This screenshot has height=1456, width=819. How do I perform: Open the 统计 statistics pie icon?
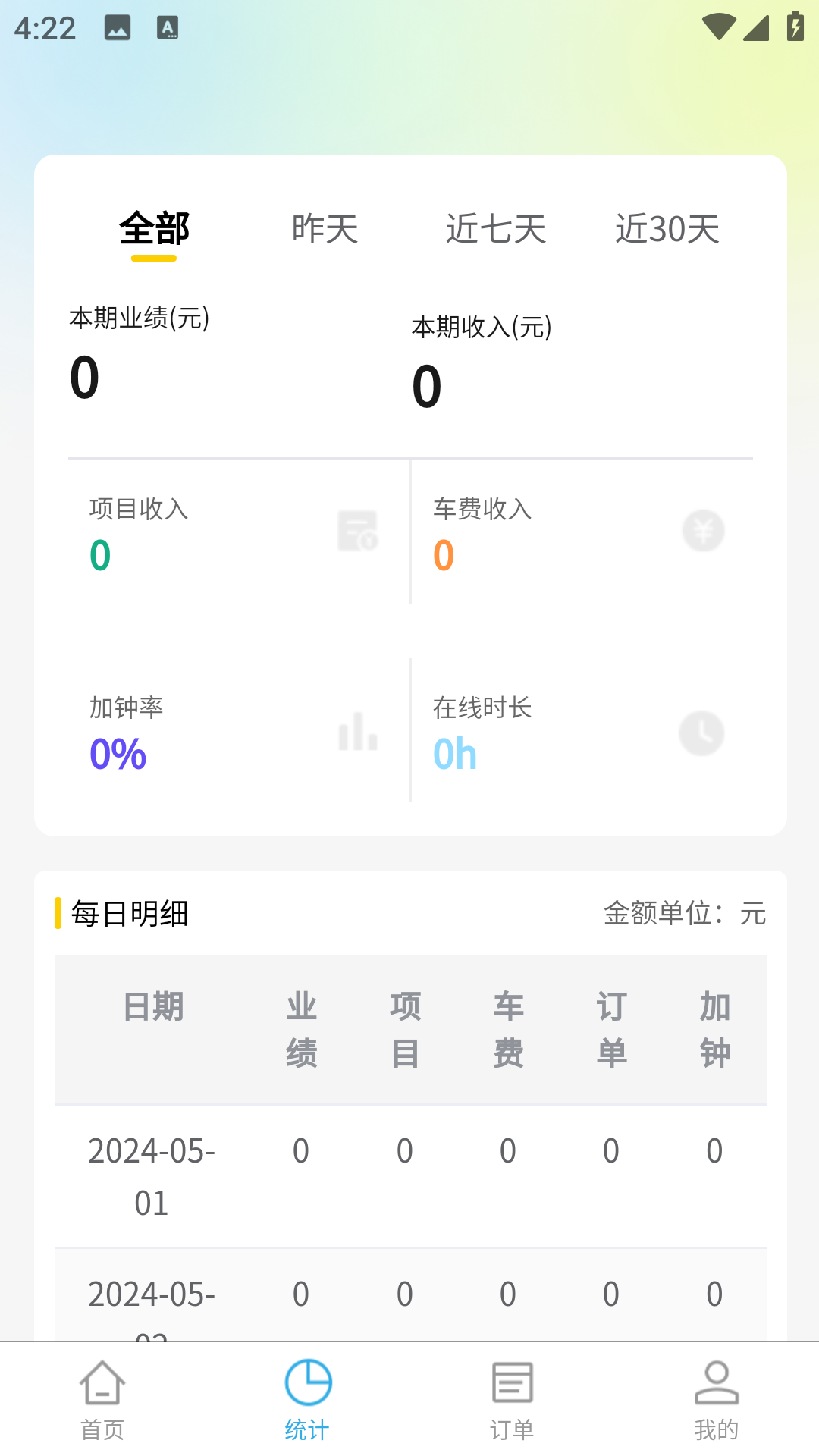(308, 1383)
